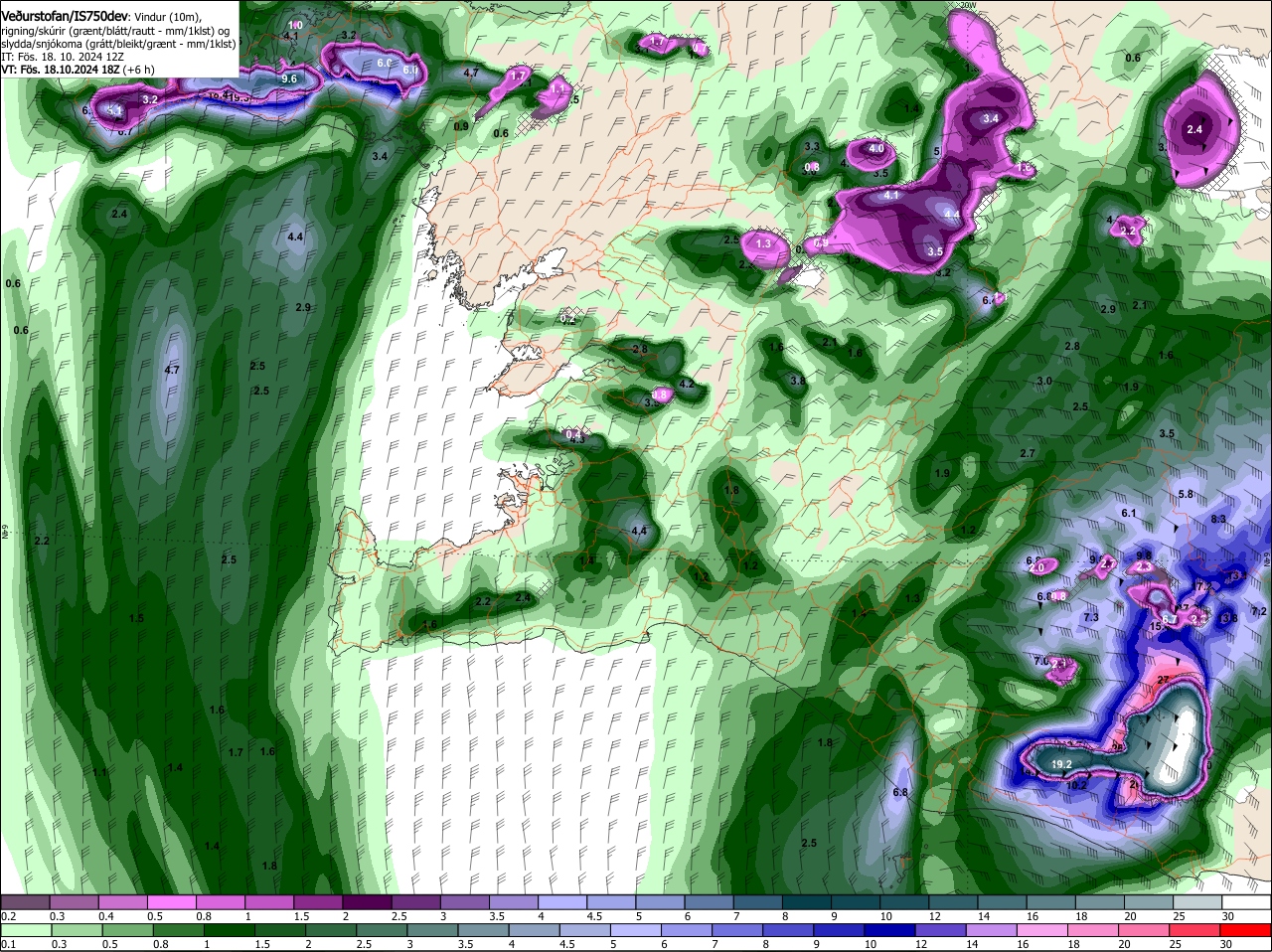Click the 'VT: Fös. 18.10.2024 18Z (+6 h)' line
Screen dimensions: 1272x952
click(78, 70)
